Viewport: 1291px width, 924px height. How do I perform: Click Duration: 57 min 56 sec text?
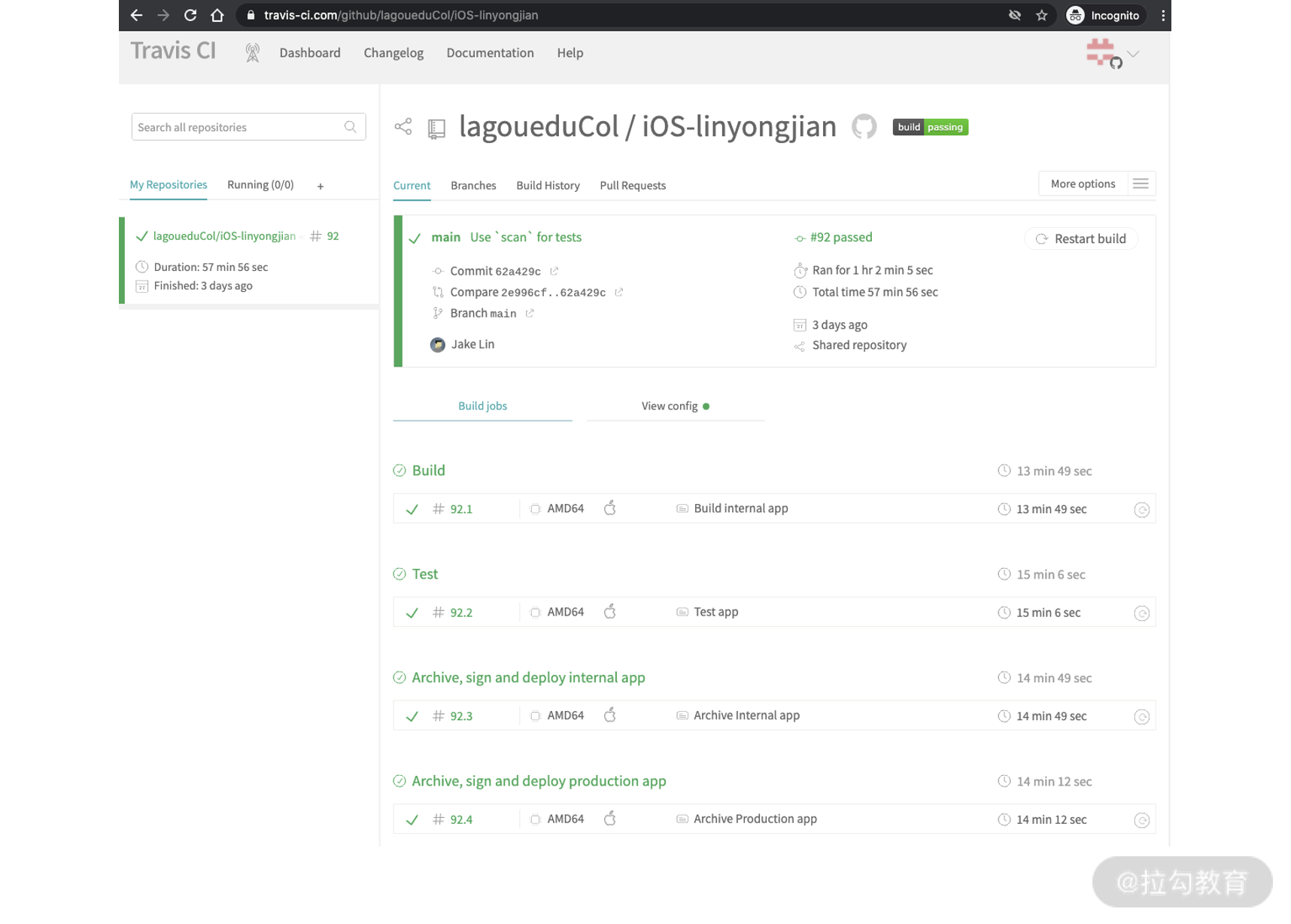[211, 267]
